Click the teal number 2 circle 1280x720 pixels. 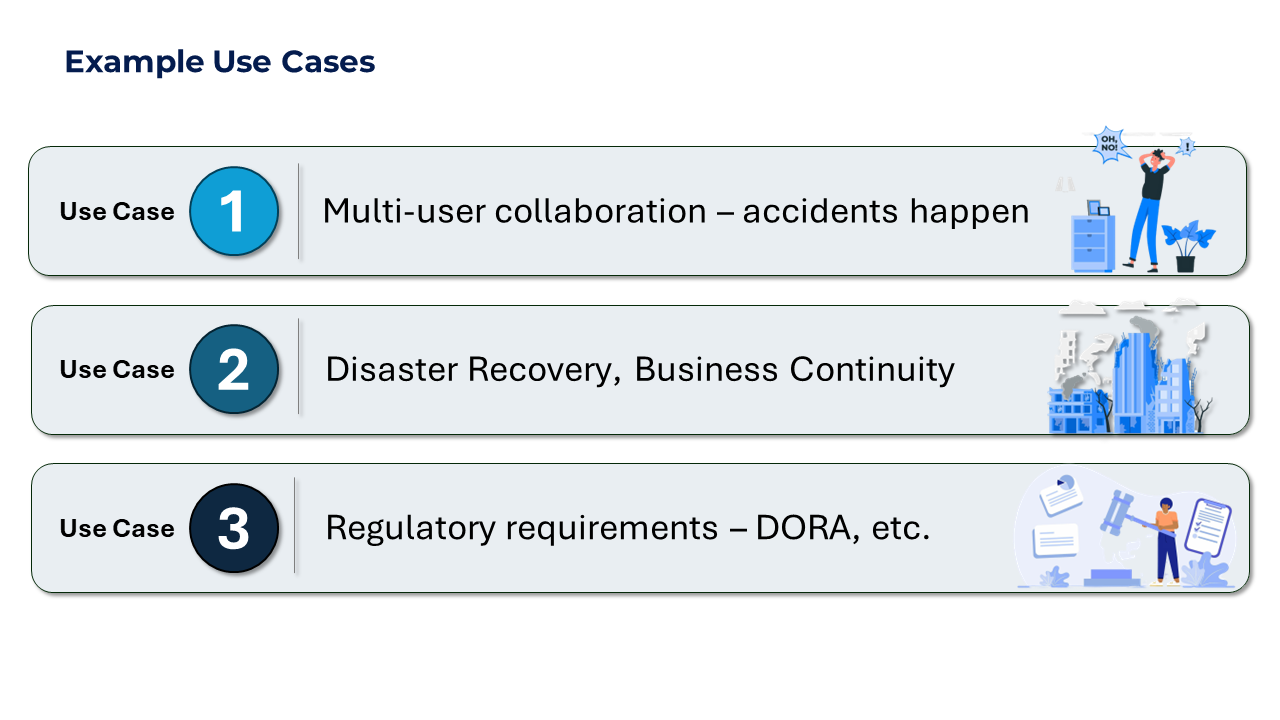pyautogui.click(x=233, y=369)
